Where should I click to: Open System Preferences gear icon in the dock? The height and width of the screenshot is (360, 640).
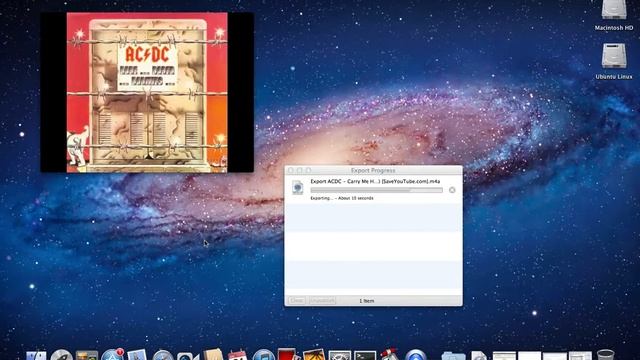pyautogui.click(x=340, y=355)
